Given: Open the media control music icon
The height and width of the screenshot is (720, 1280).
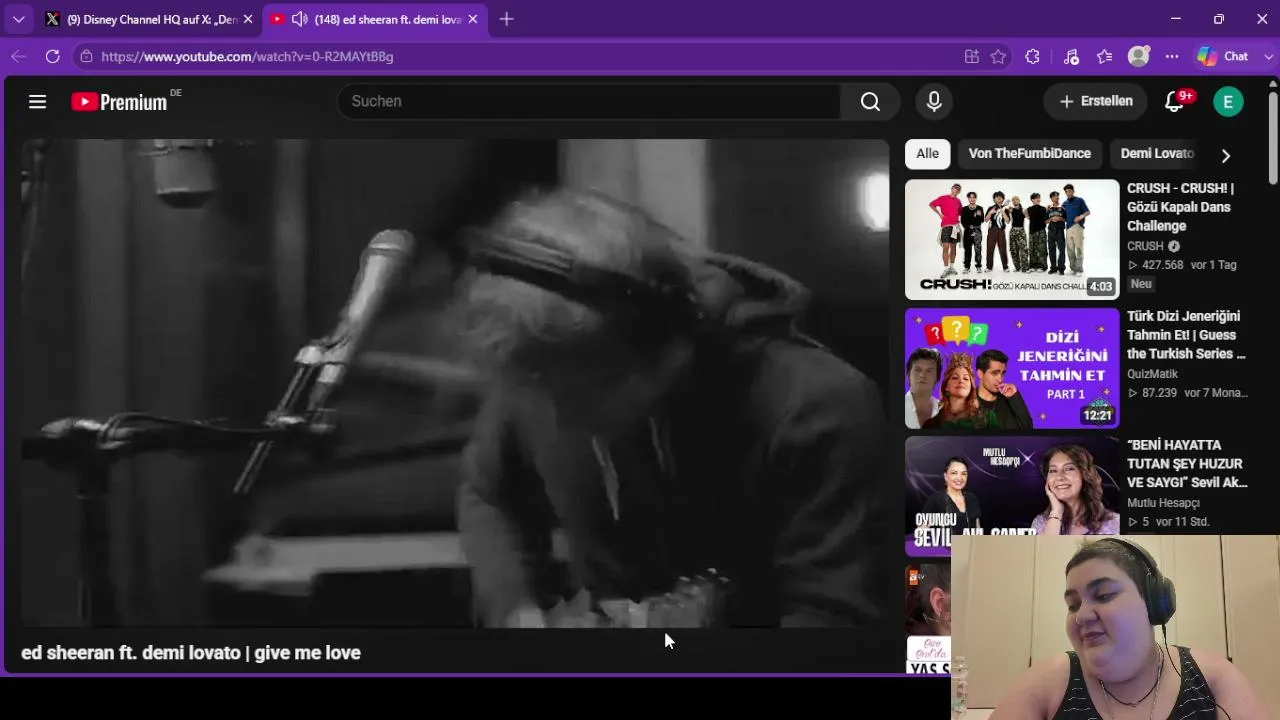Looking at the screenshot, I should 1071,57.
